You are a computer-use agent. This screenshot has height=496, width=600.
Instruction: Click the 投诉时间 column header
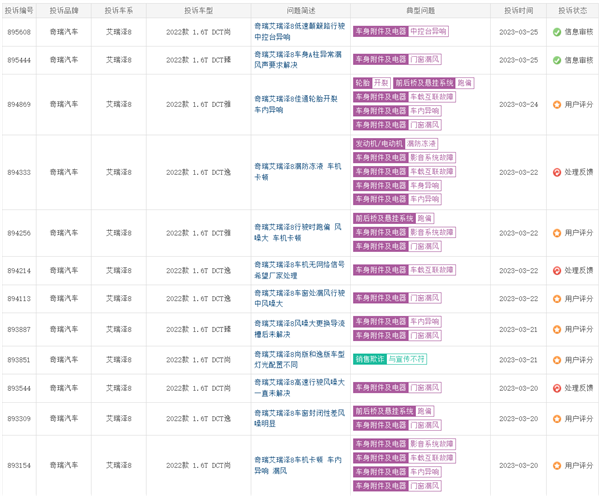click(518, 11)
